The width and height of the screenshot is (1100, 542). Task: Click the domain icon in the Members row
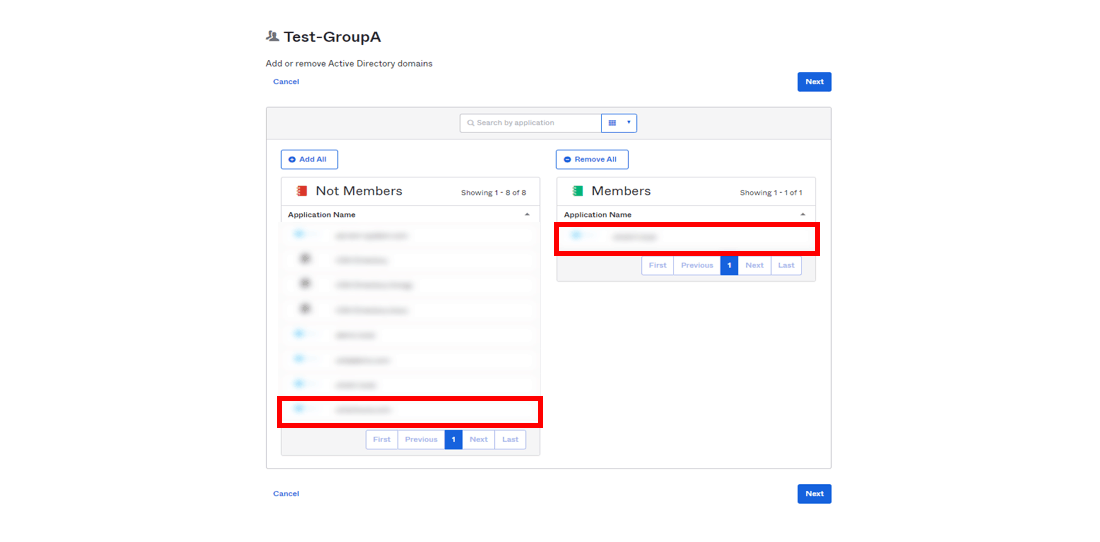(576, 236)
